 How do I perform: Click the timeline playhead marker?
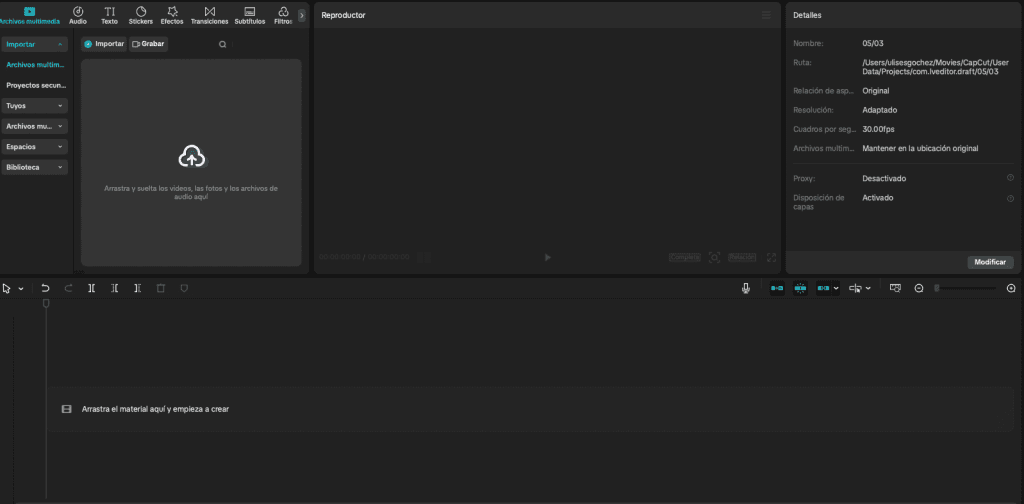pos(46,304)
